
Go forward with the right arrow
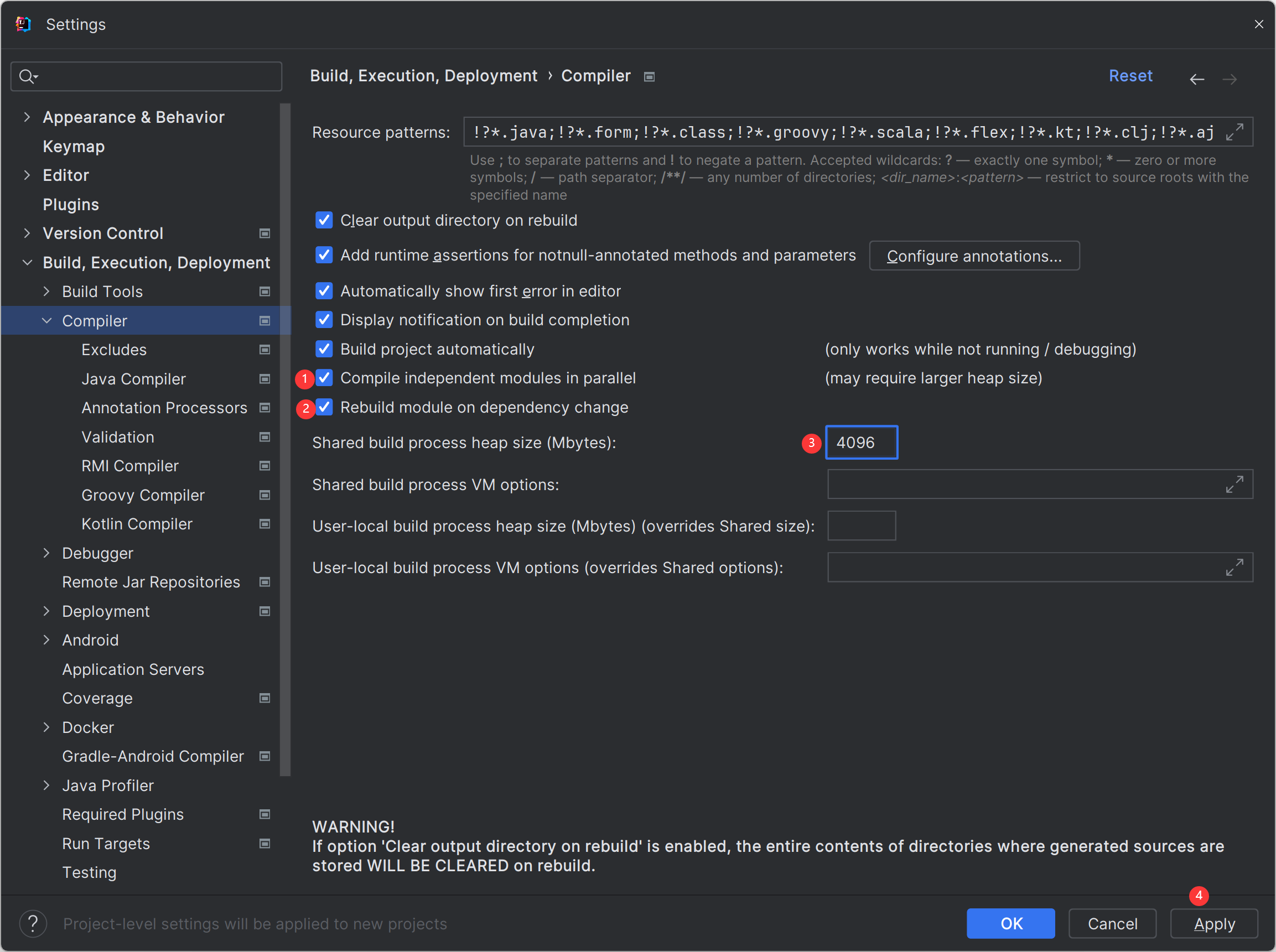coord(1230,79)
